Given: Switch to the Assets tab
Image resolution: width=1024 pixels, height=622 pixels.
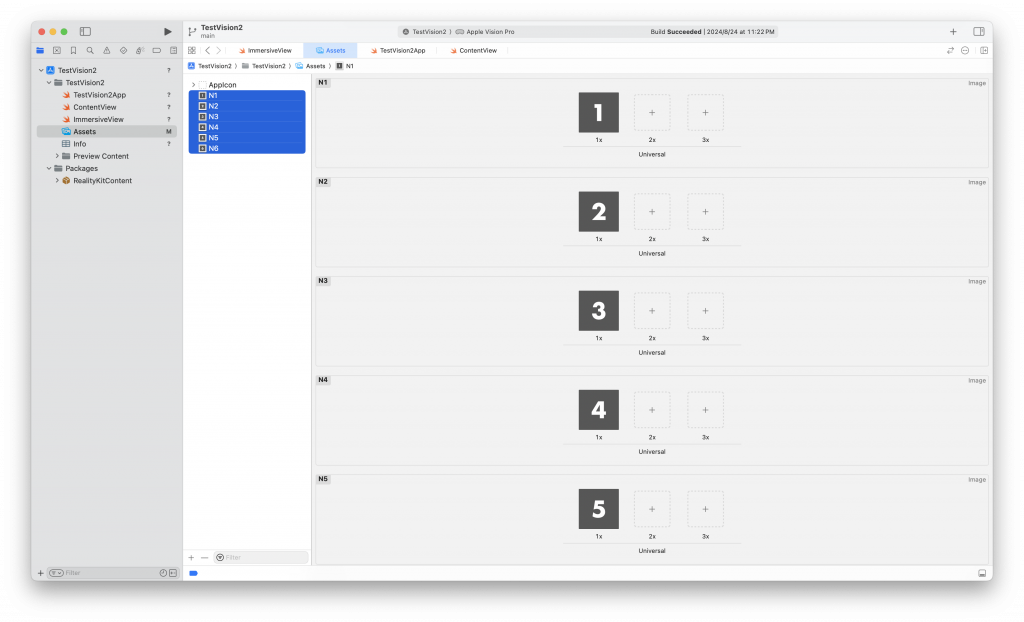Looking at the screenshot, I should (x=330, y=50).
